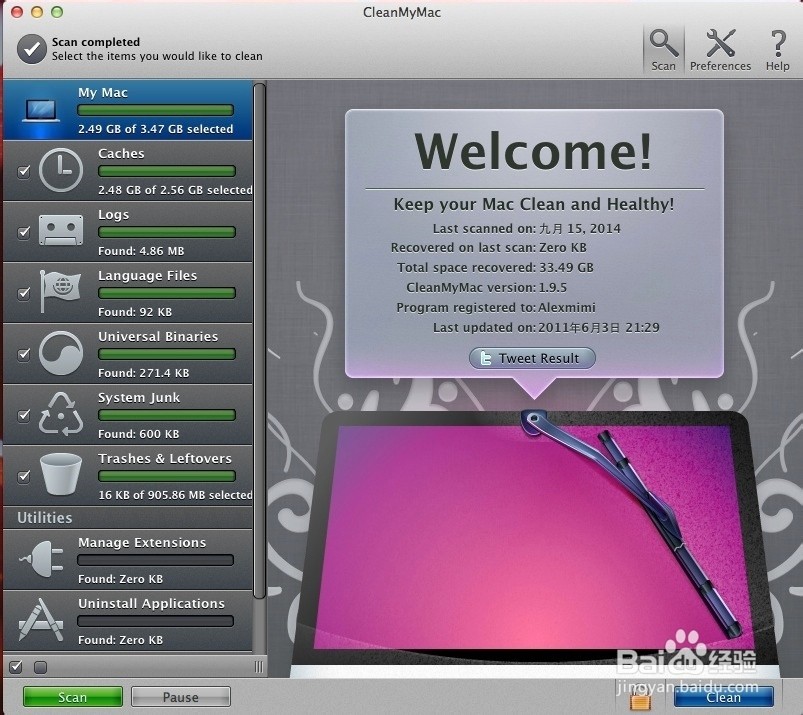The height and width of the screenshot is (715, 803).
Task: Click the 'Found: 4.86 MB' Logs value
Action: 141,251
